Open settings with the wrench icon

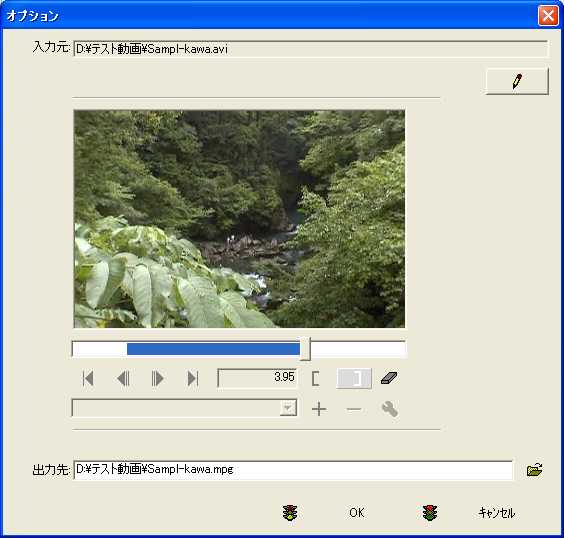point(390,409)
